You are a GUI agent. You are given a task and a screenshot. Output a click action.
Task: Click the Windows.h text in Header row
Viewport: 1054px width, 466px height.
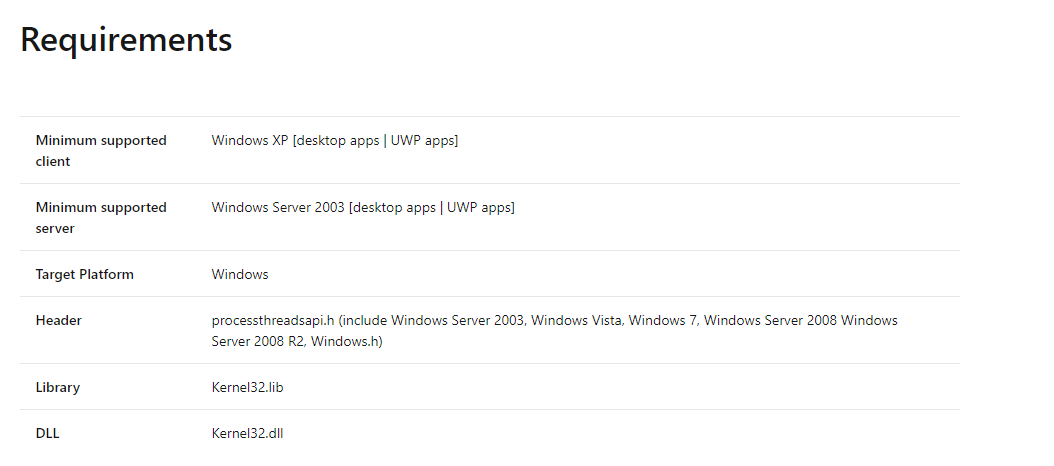click(344, 342)
